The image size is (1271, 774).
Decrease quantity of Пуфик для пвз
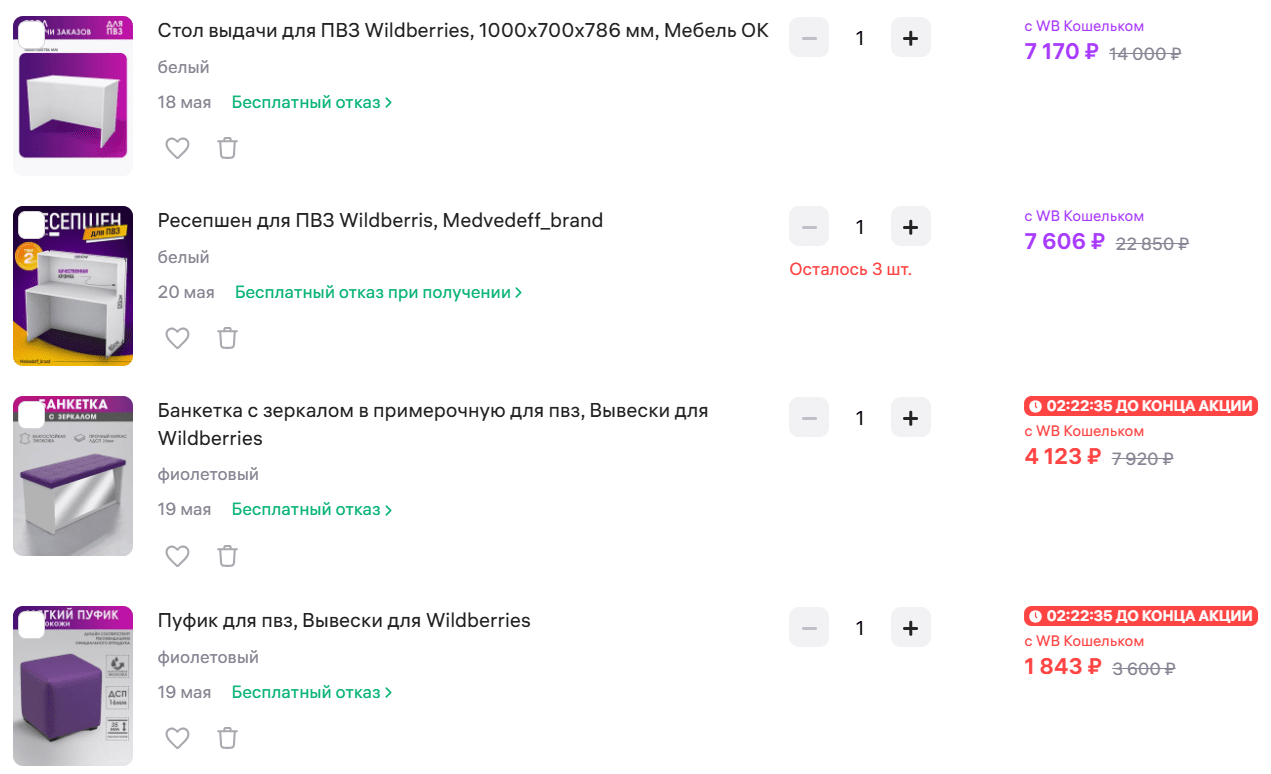(x=809, y=628)
